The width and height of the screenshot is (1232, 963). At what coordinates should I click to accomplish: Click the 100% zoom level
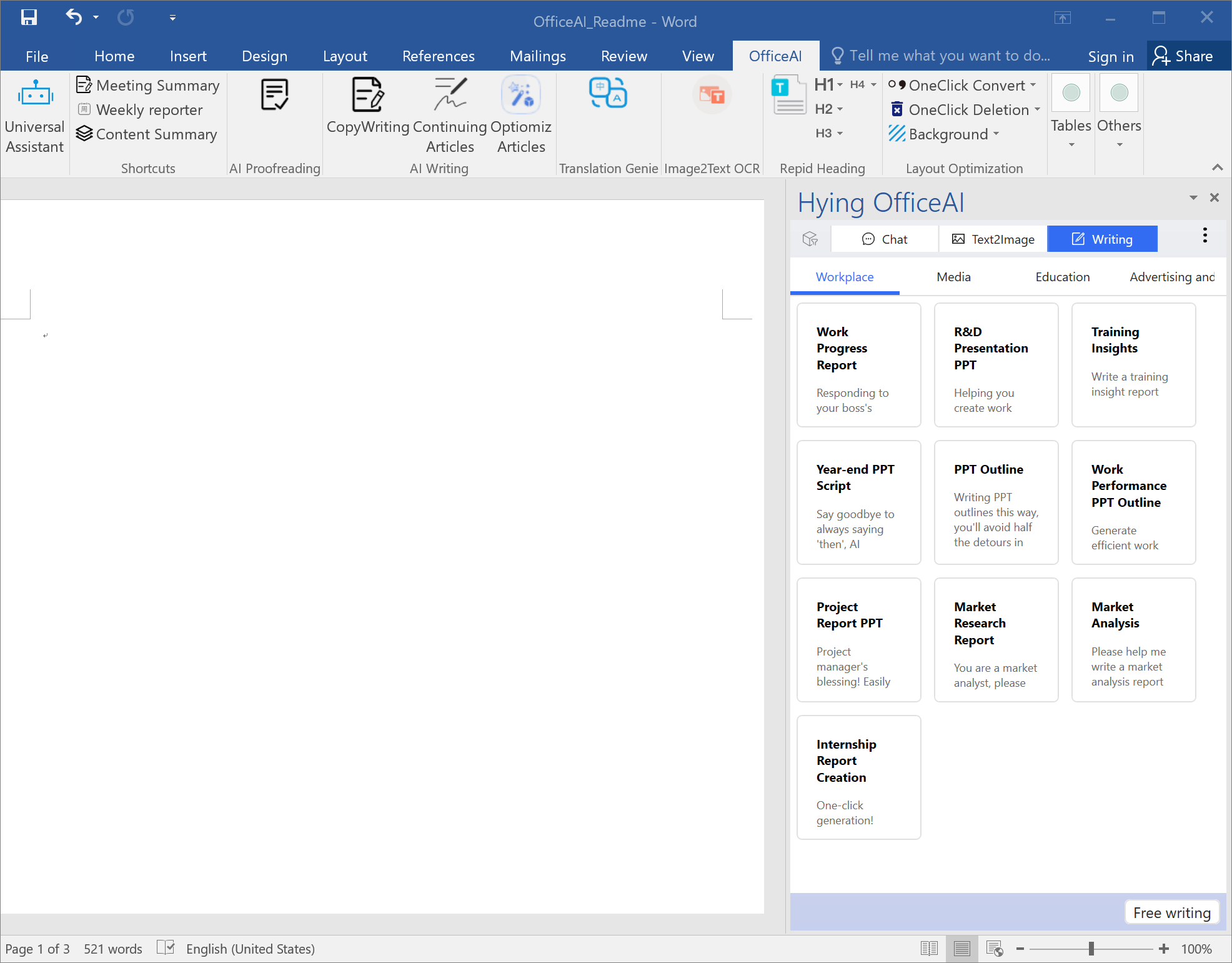point(1196,949)
